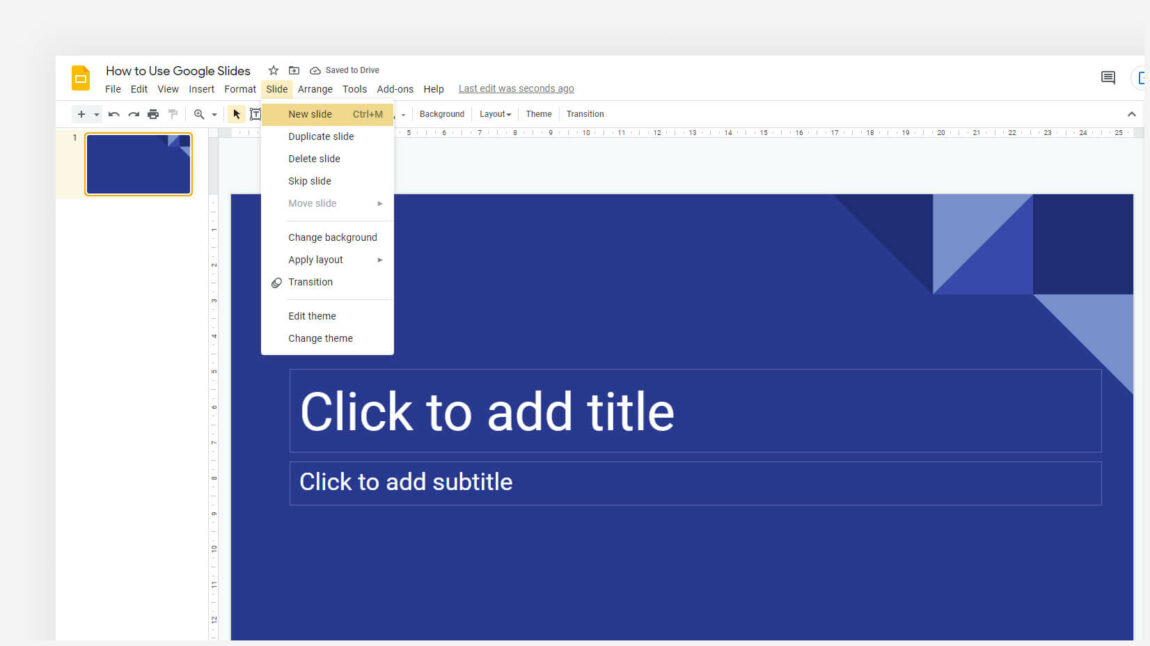Choose the Select cursor tool

(x=236, y=113)
